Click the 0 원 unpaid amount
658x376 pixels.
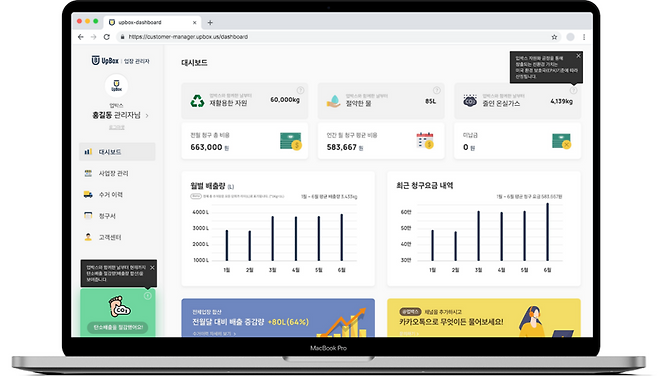[469, 147]
